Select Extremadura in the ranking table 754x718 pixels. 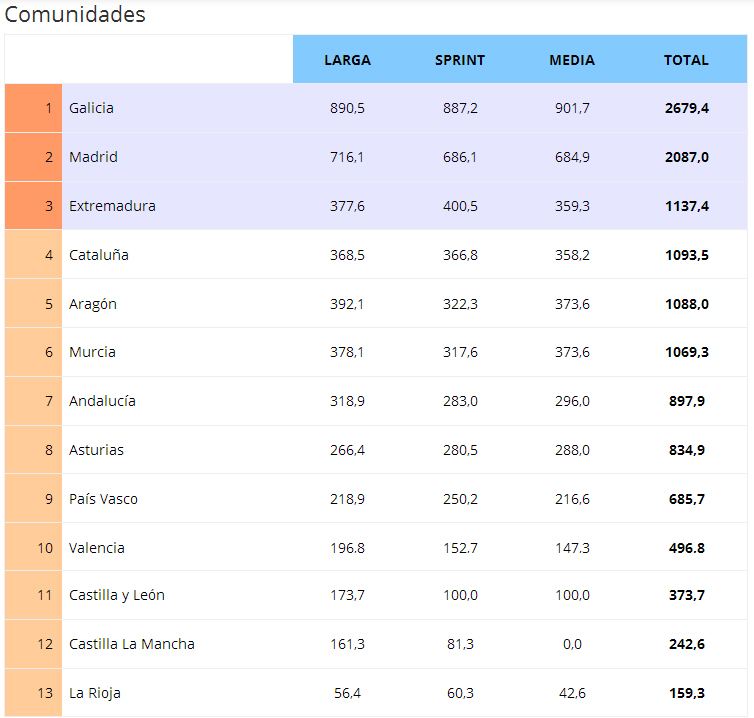[112, 206]
